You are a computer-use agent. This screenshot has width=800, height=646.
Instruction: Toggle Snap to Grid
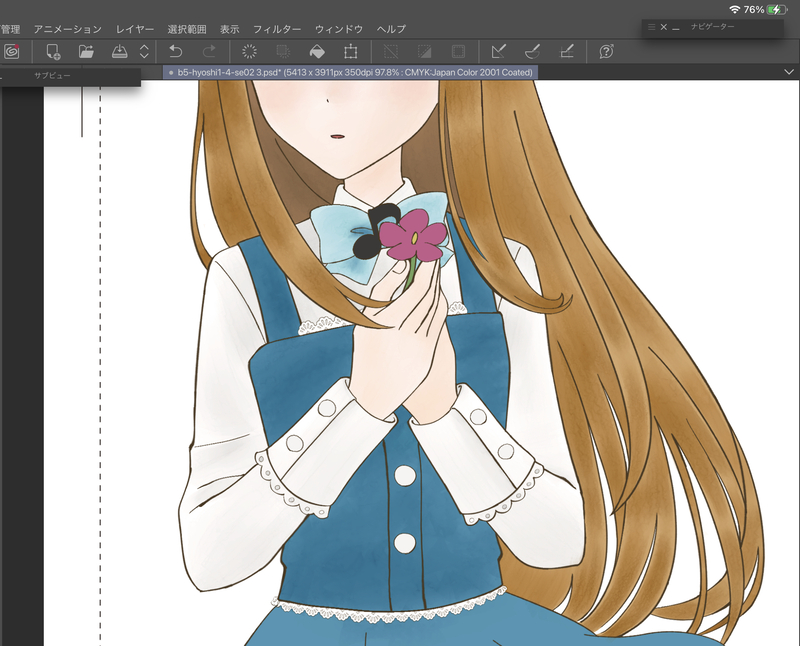point(565,51)
